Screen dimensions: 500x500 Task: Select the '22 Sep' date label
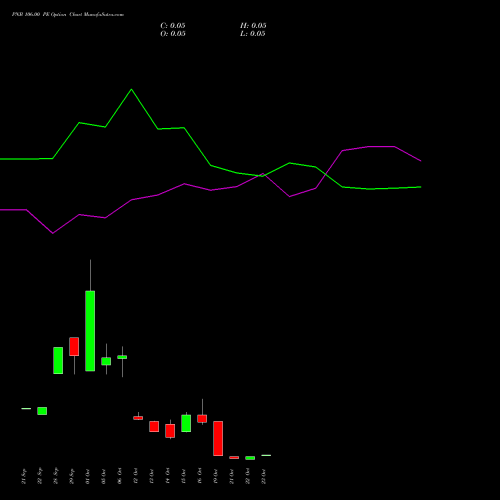[40, 476]
